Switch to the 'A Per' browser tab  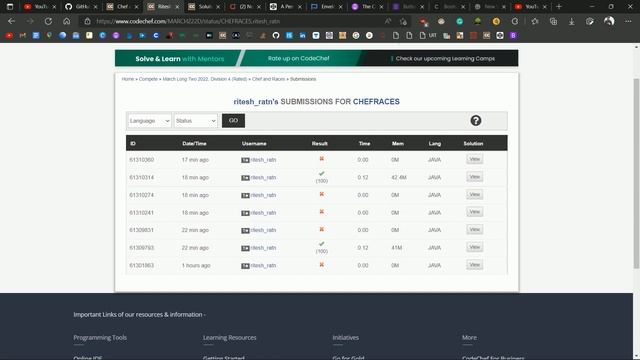click(x=285, y=7)
